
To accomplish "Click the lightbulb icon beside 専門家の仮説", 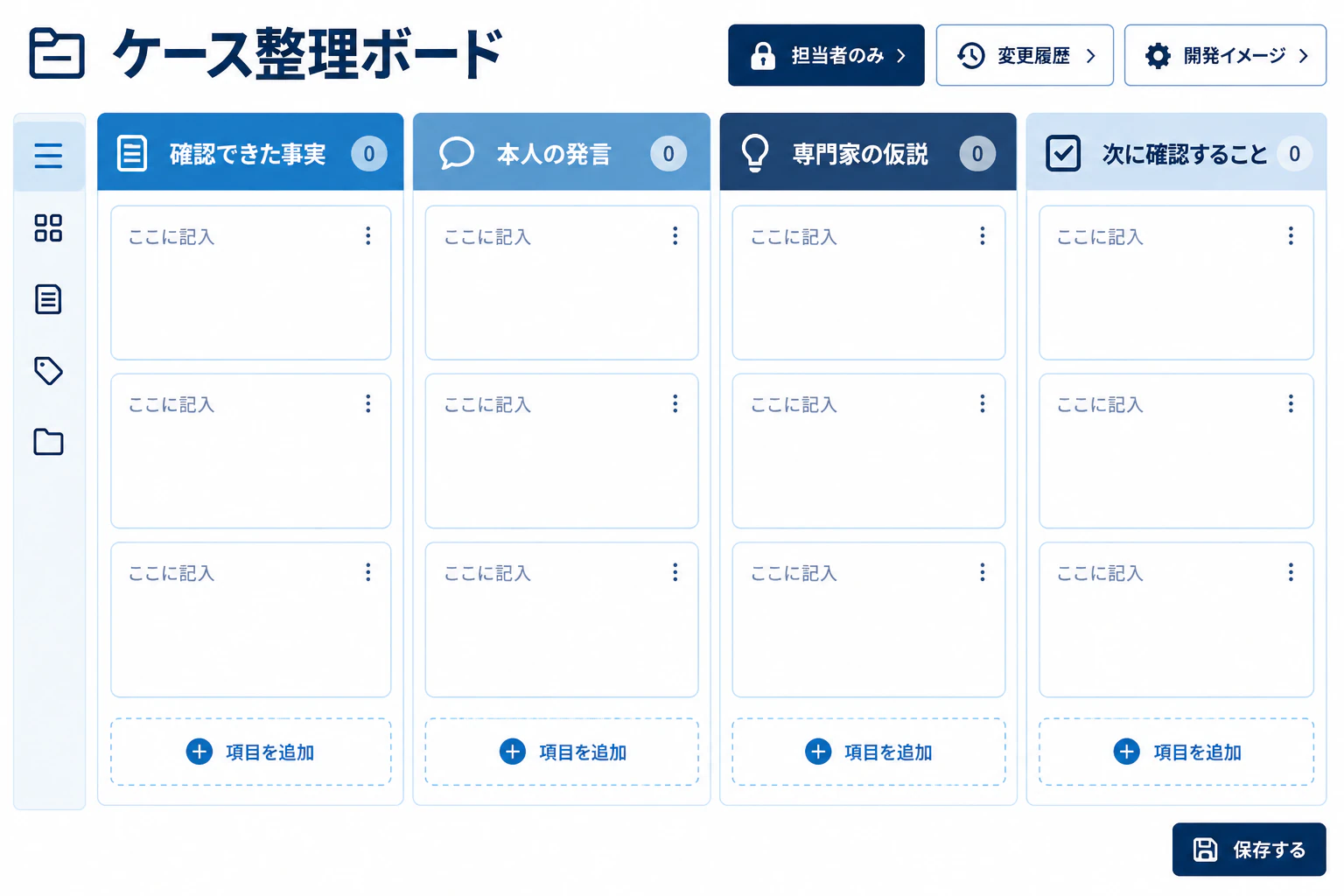I will [x=755, y=153].
